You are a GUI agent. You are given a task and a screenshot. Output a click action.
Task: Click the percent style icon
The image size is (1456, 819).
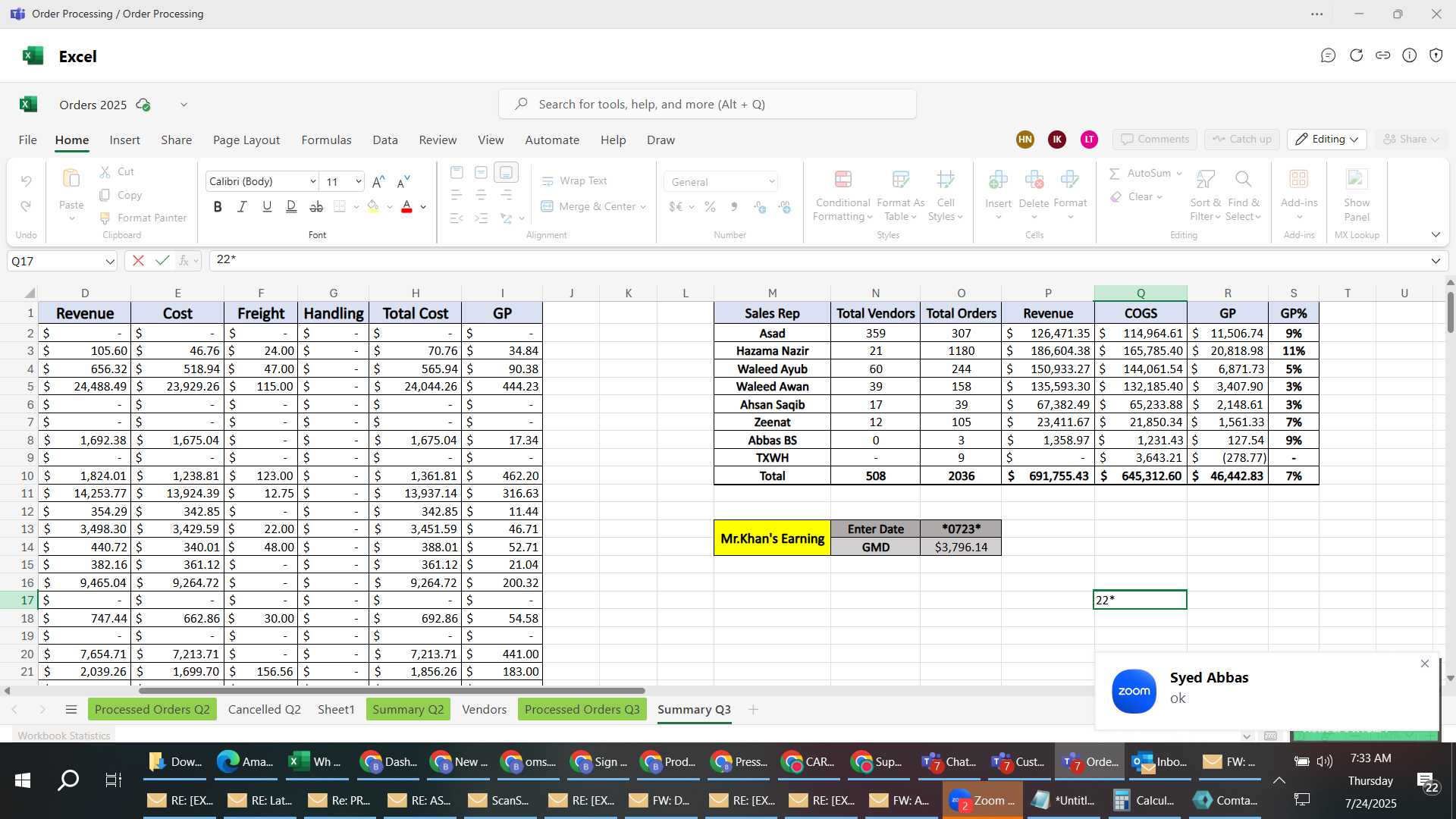[x=710, y=206]
